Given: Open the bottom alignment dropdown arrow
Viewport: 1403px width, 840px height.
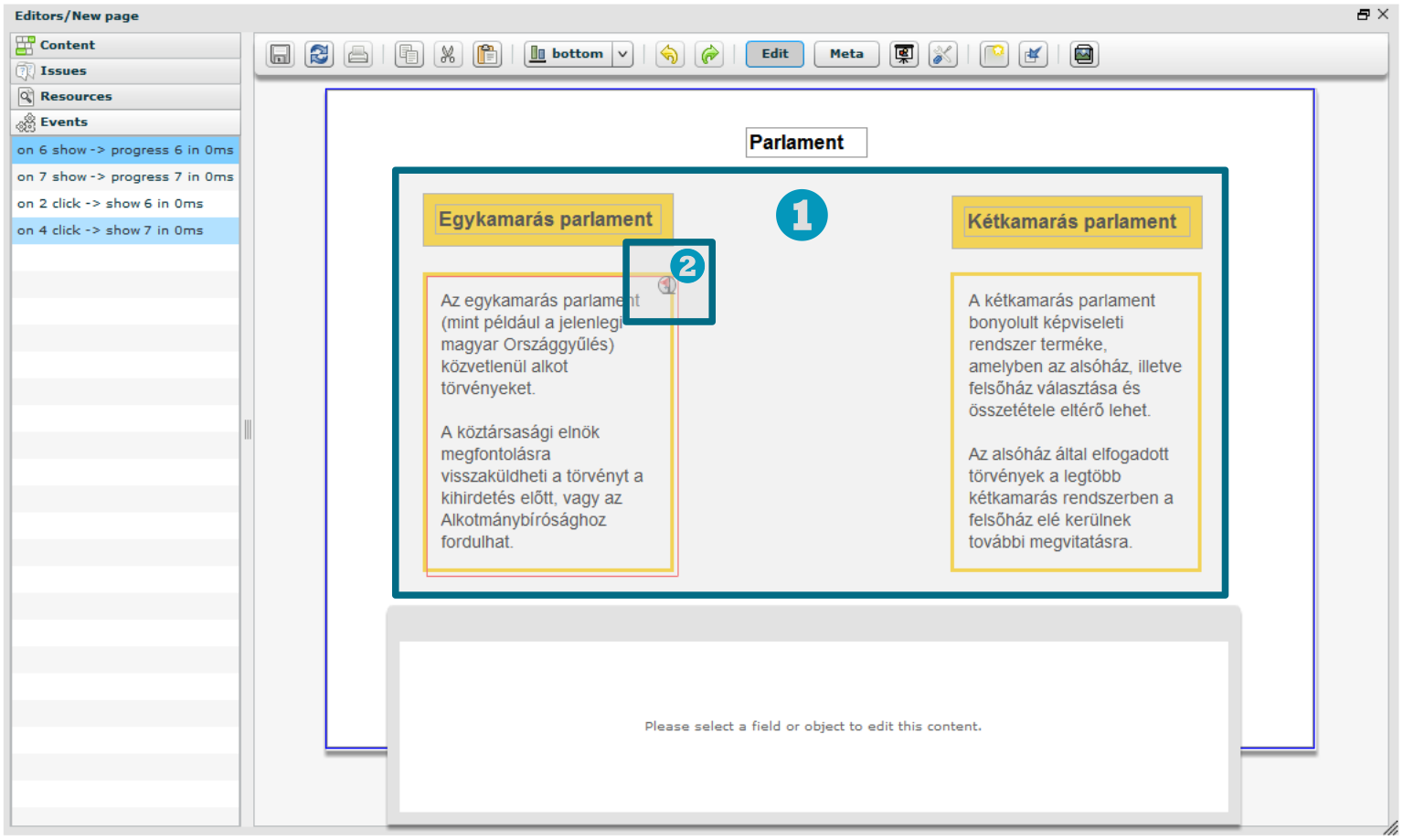Looking at the screenshot, I should click(622, 54).
